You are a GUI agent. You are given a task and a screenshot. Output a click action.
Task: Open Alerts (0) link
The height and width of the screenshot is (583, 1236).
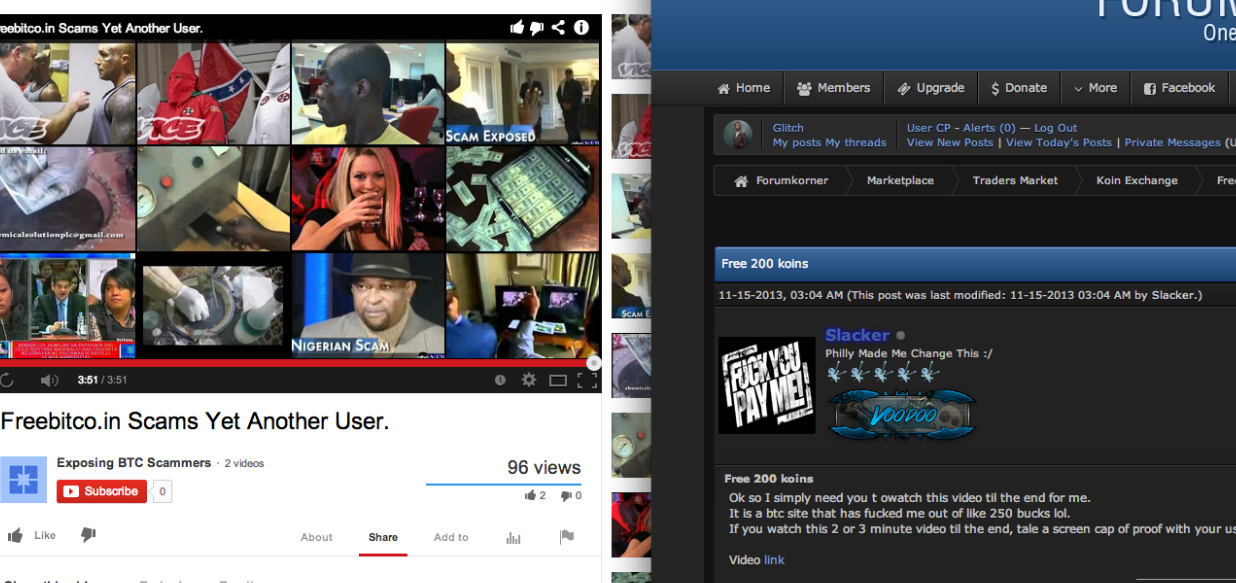(x=989, y=128)
